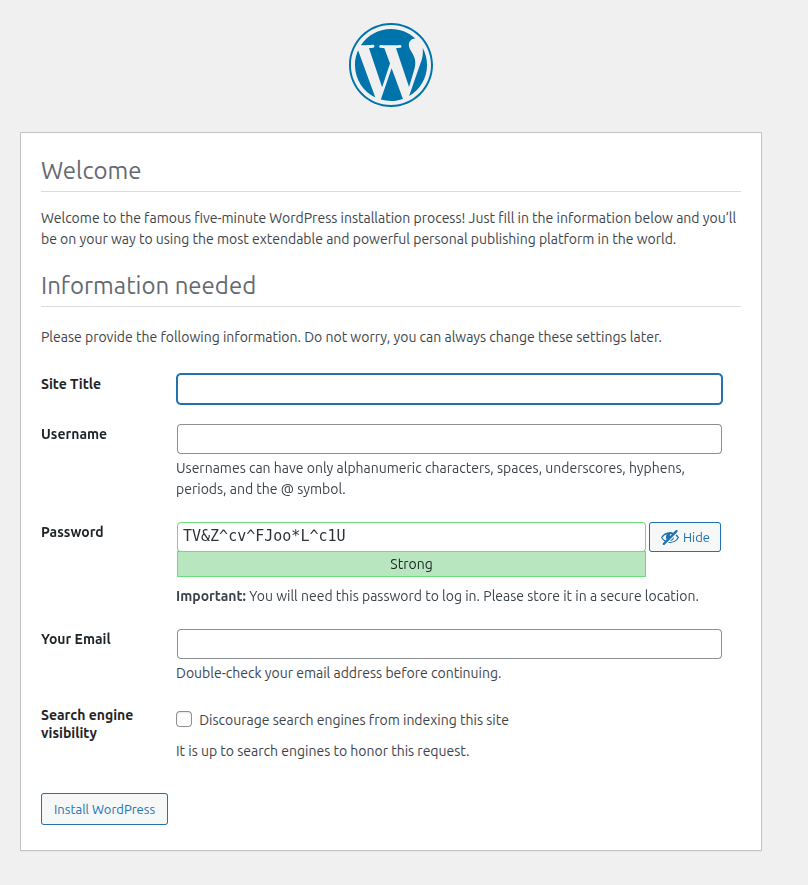Click the Strong password strength indicator
Viewport: 808px width, 885px height.
(x=411, y=564)
